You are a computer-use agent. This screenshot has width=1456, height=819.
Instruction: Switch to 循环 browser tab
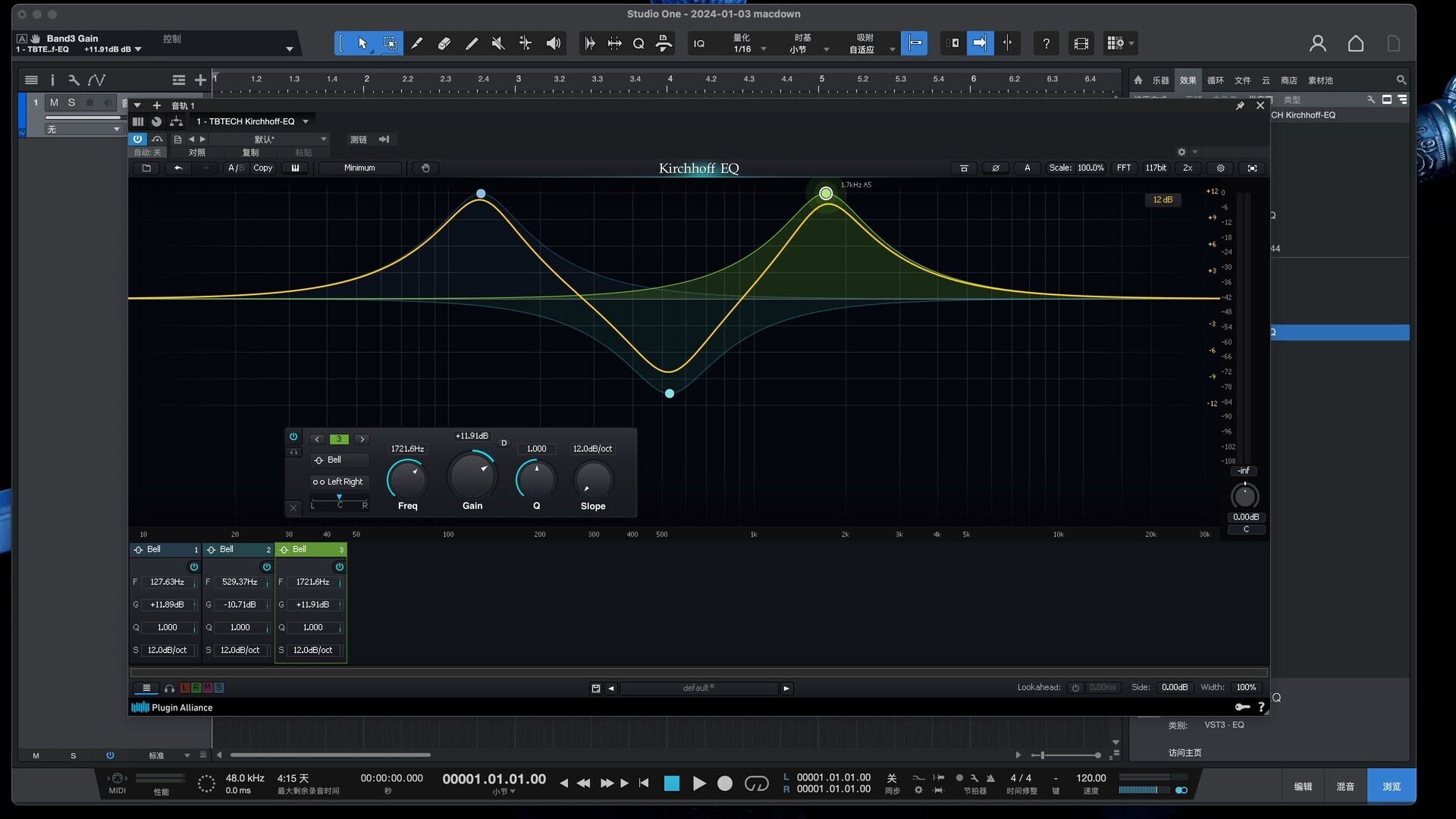click(1216, 80)
